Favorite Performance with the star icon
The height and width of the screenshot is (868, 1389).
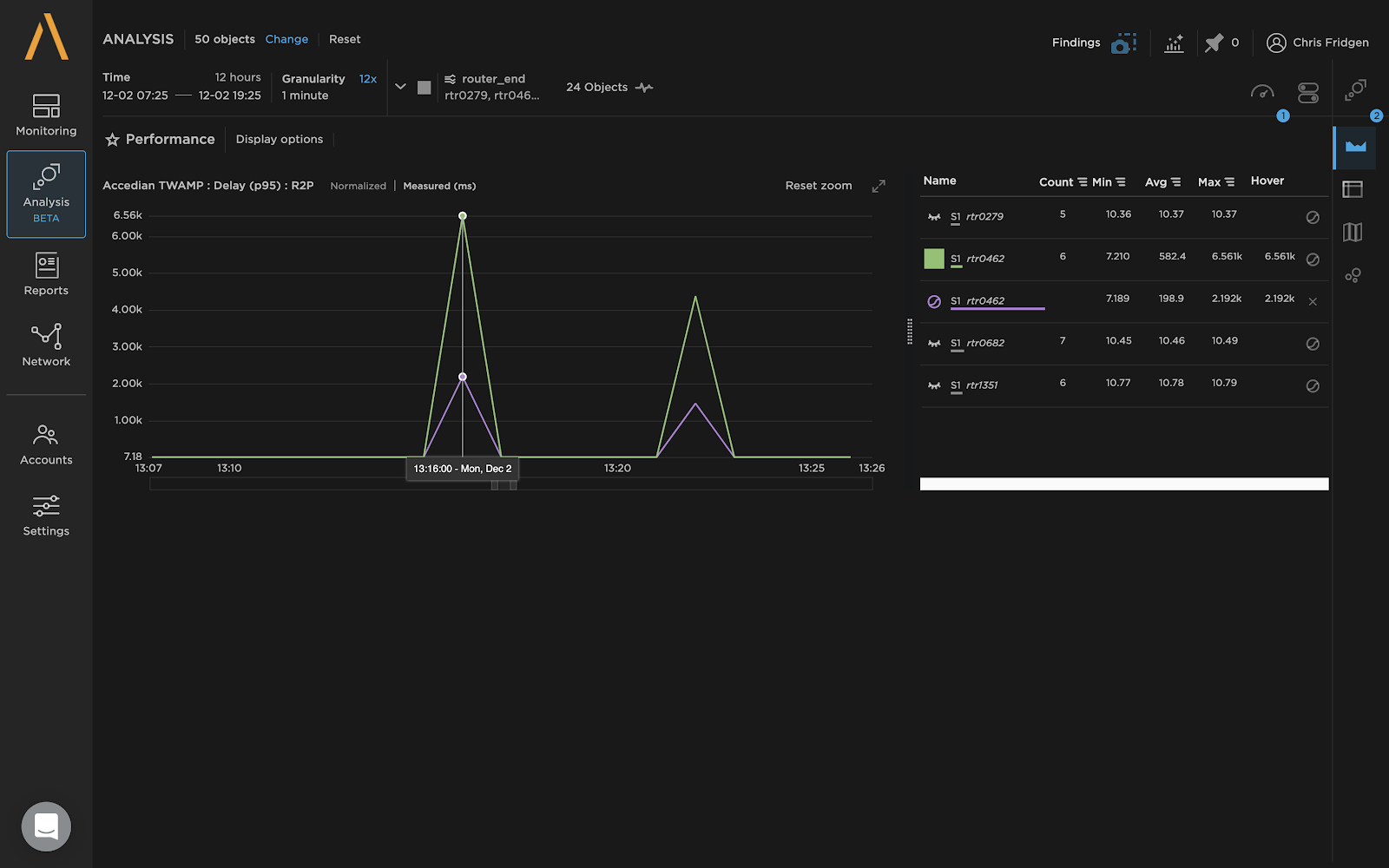[x=112, y=140]
